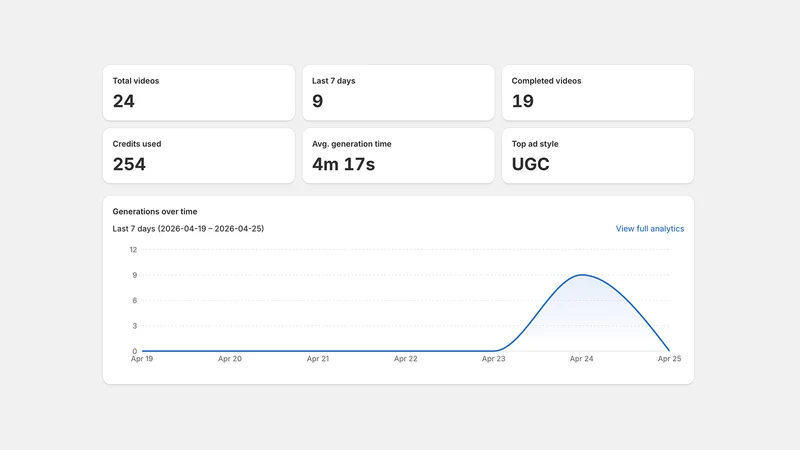Click the 4m 17s generation time value
The image size is (800, 450).
(x=343, y=164)
